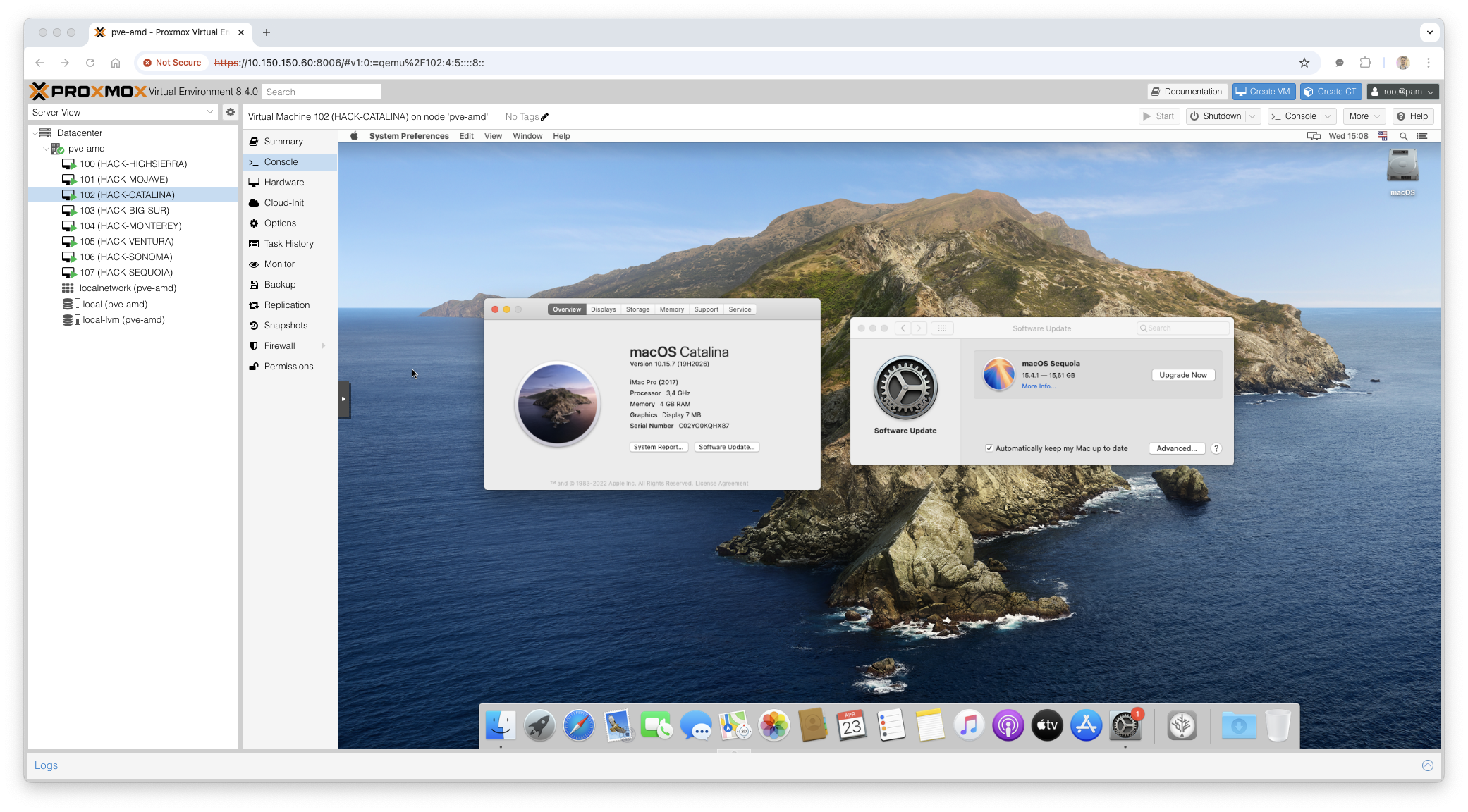
Task: Click the edit tags pencil icon
Action: pos(544,117)
